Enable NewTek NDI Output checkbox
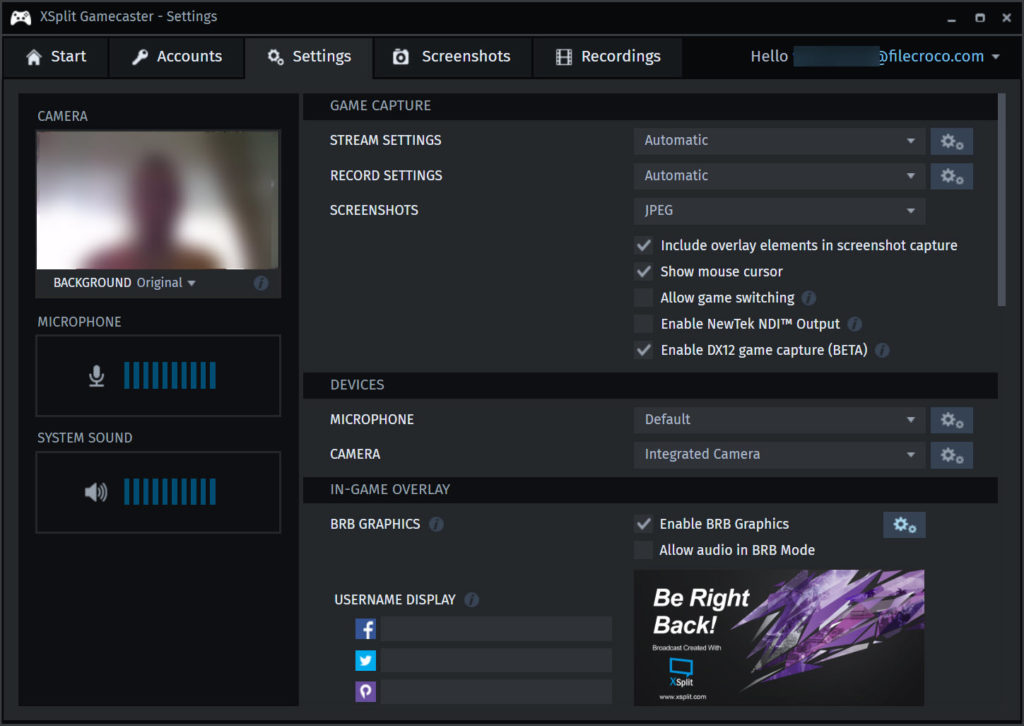This screenshot has height=726, width=1024. [x=644, y=324]
